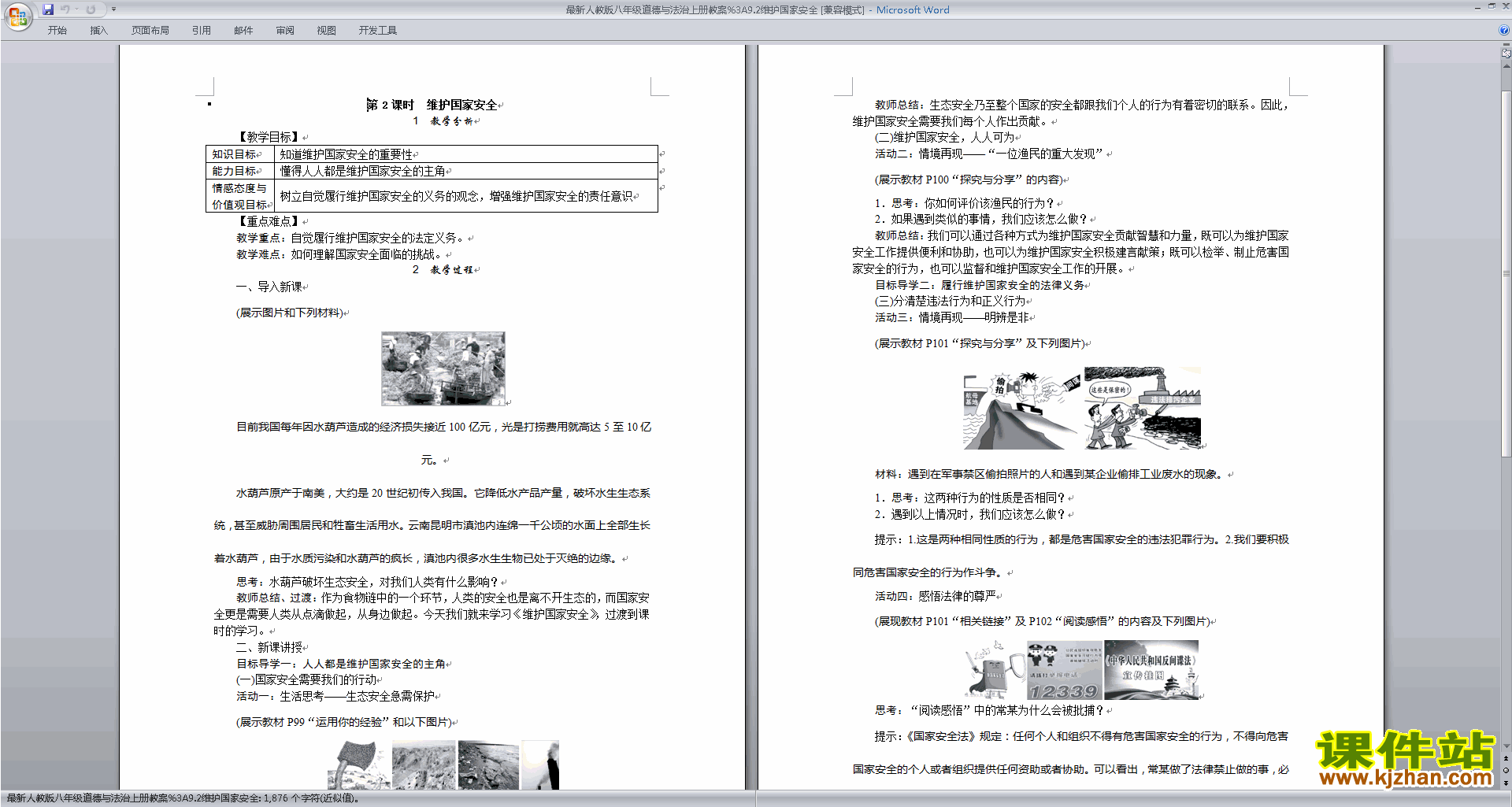The height and width of the screenshot is (807, 1512).
Task: Select the 反间谍法 poster image
Action: pyautogui.click(x=1151, y=670)
